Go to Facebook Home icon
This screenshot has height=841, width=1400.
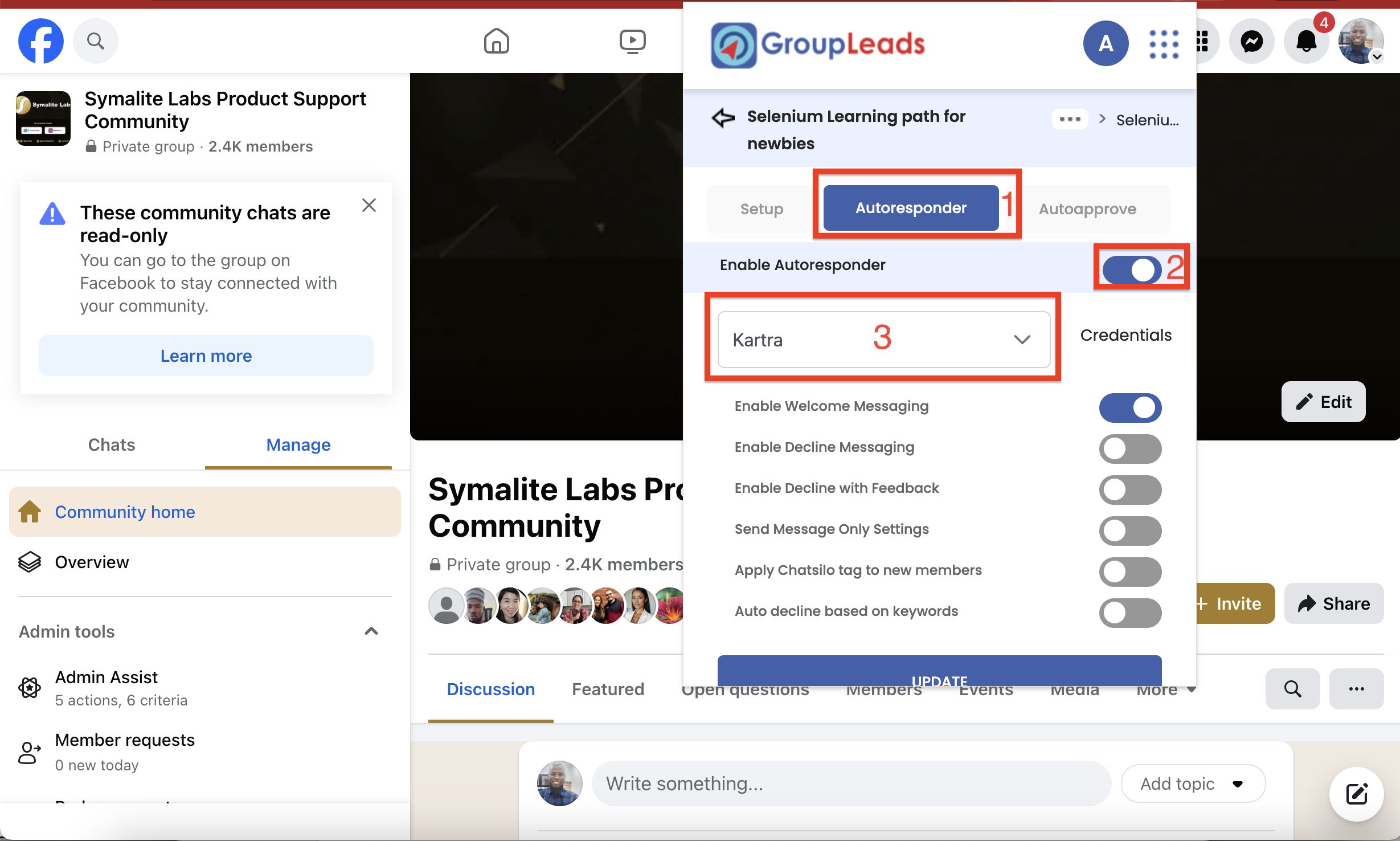coord(496,41)
